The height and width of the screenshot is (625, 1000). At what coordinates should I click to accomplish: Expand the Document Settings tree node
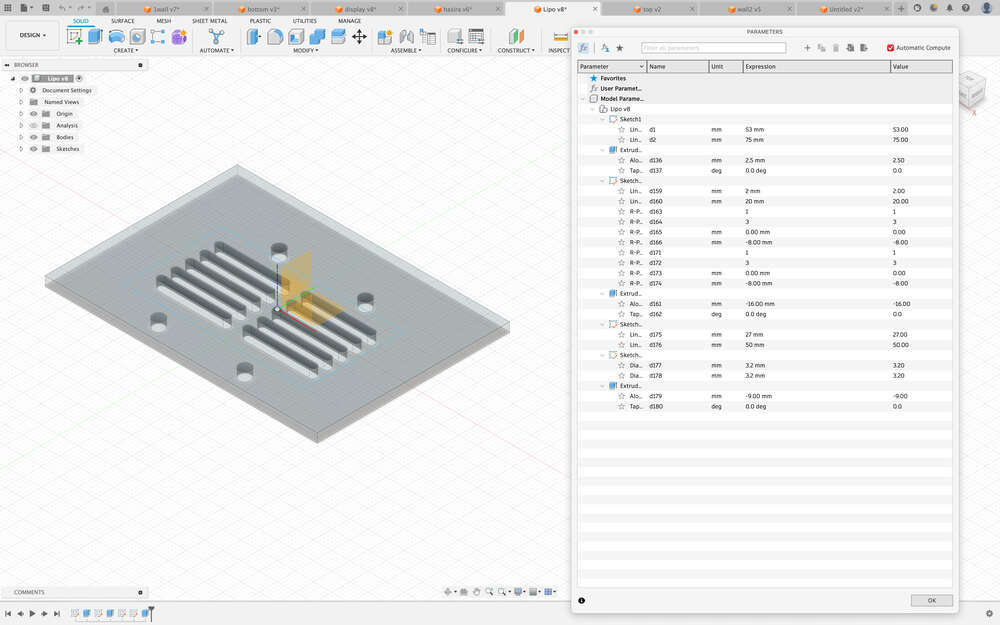coord(20,91)
